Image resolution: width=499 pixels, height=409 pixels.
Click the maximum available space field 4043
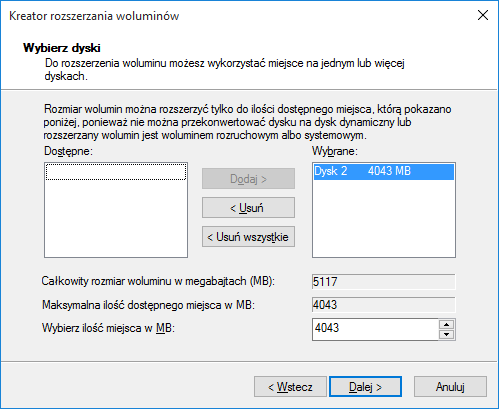click(384, 305)
